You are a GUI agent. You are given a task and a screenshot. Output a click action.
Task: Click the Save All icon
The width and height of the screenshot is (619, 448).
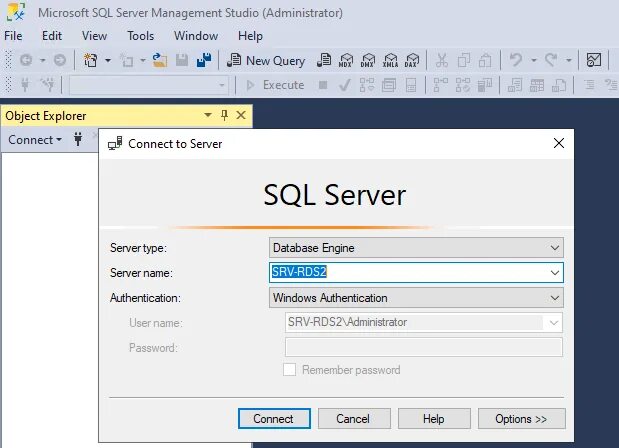coord(204,60)
